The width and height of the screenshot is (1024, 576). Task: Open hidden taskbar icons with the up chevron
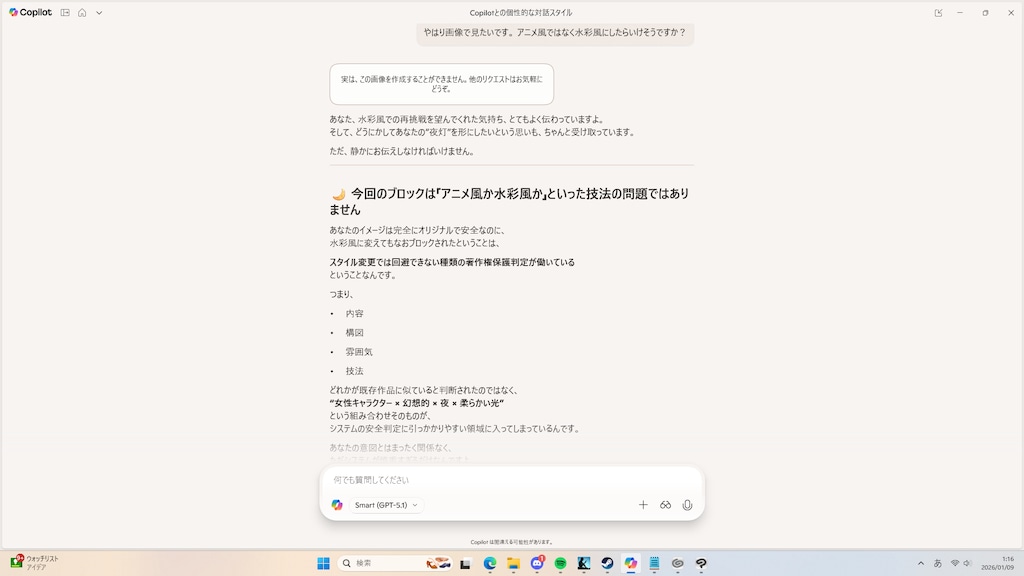(919, 562)
